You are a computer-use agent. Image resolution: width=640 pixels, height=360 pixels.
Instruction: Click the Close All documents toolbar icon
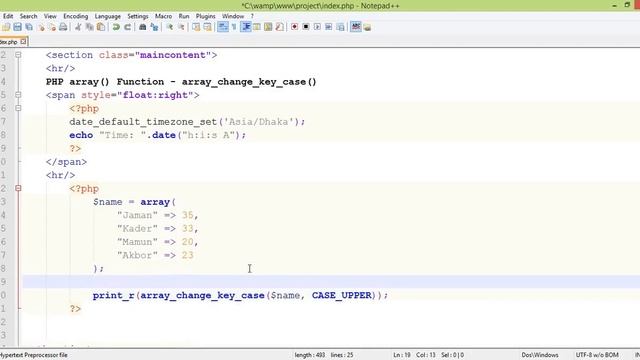point(52,27)
